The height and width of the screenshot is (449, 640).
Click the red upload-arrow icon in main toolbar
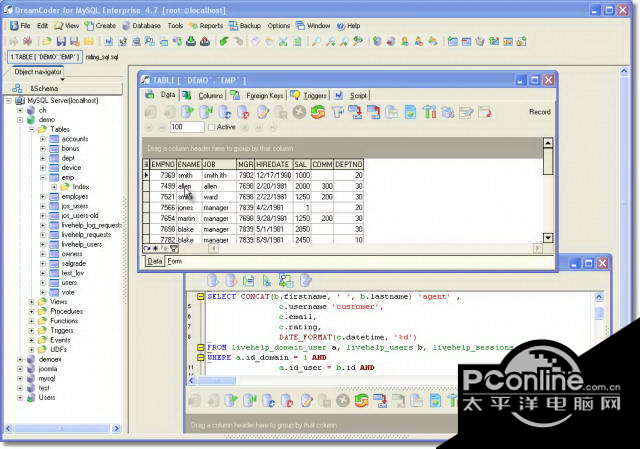[x=205, y=41]
